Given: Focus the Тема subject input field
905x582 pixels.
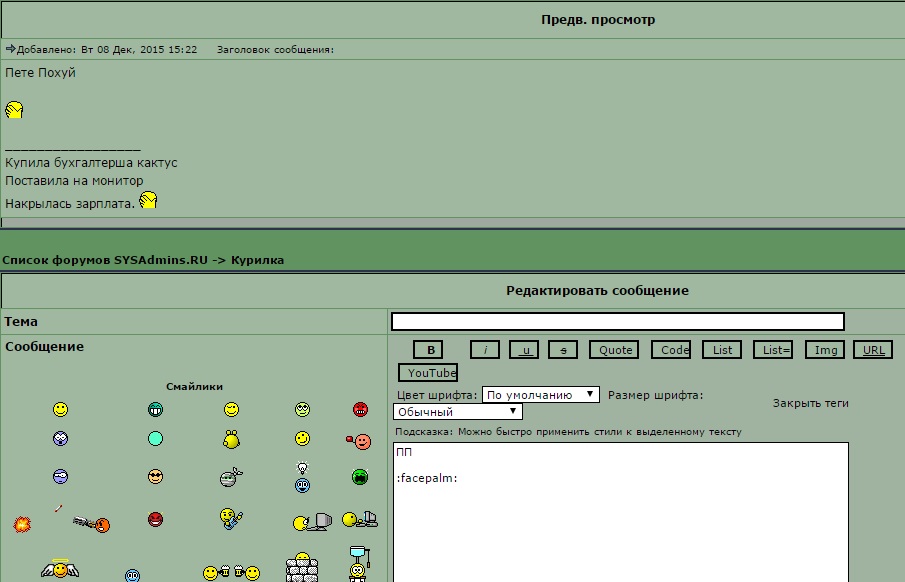Looking at the screenshot, I should (618, 322).
